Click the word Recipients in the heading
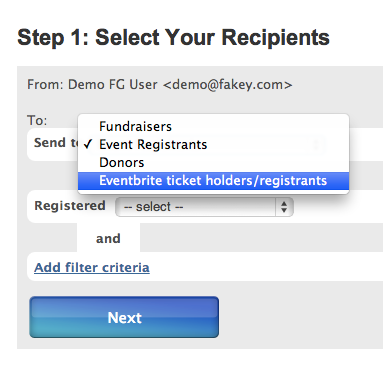This screenshot has height=386, width=383. click(x=276, y=37)
